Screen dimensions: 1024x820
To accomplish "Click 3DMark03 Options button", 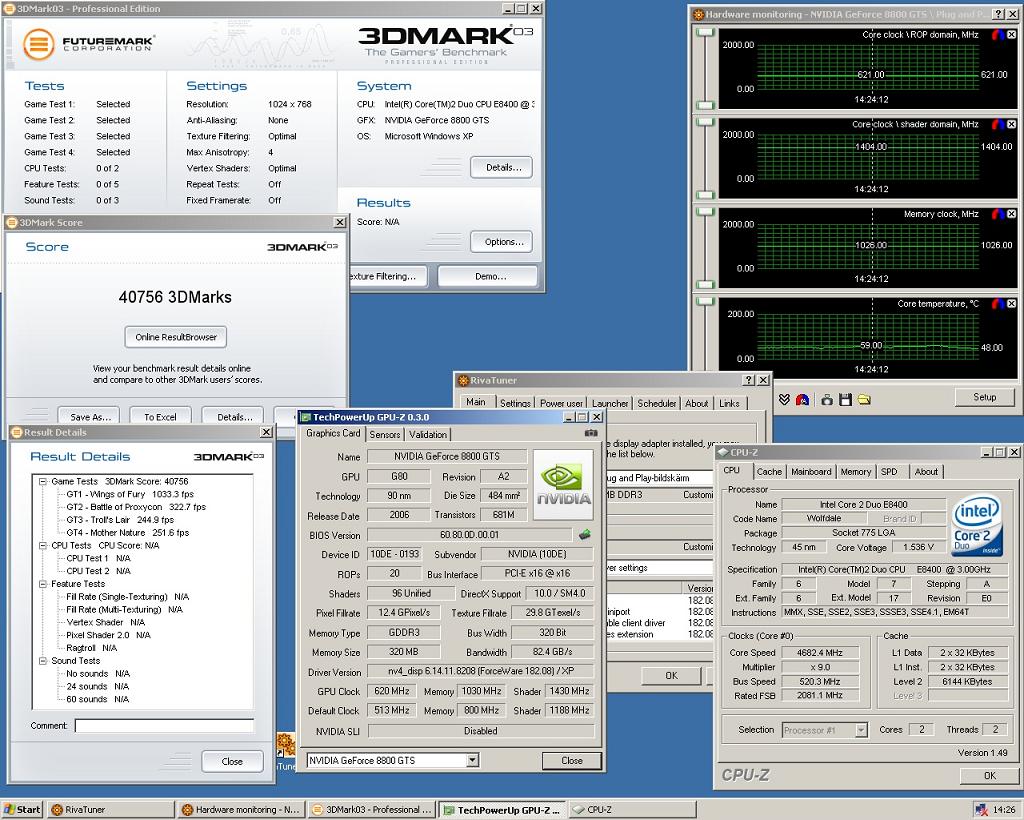I will [502, 242].
